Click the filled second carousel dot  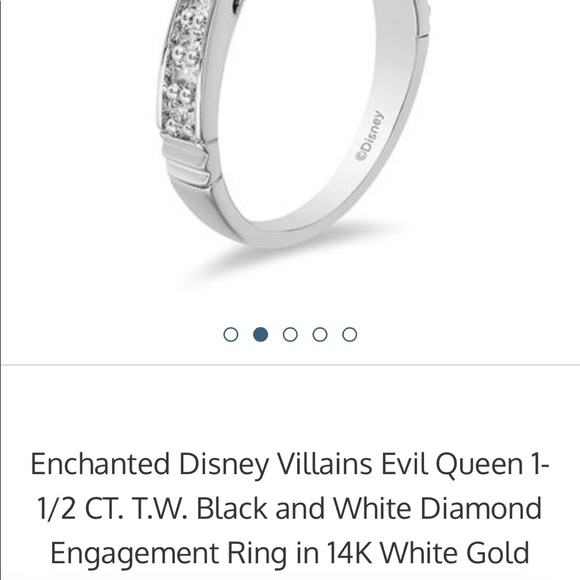pyautogui.click(x=260, y=334)
